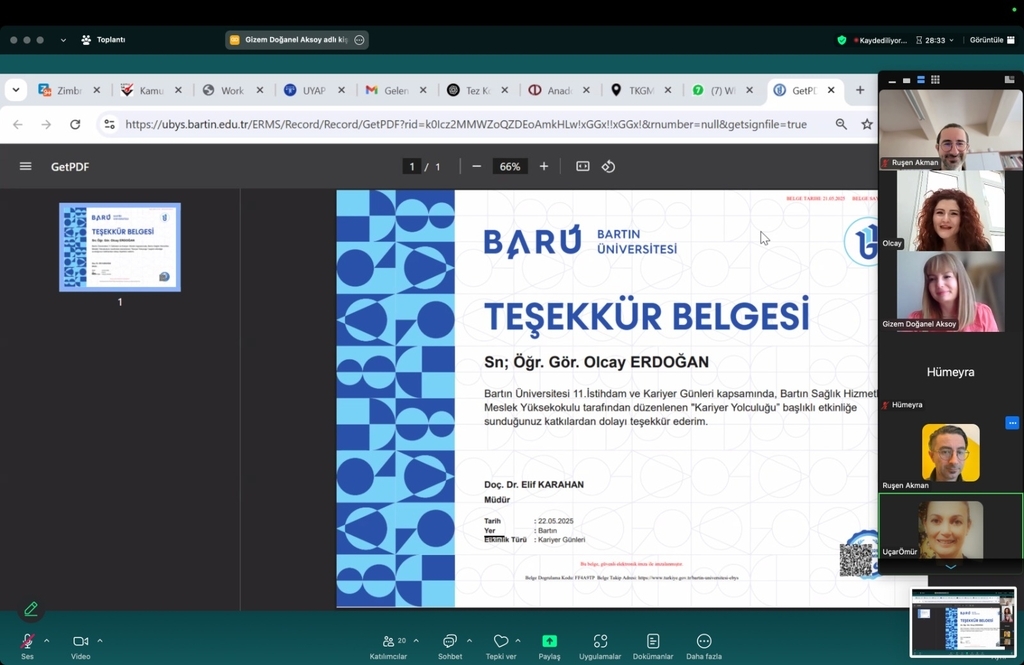1024x665 pixels.
Task: Zoom out the PDF with minus
Action: pyautogui.click(x=477, y=167)
